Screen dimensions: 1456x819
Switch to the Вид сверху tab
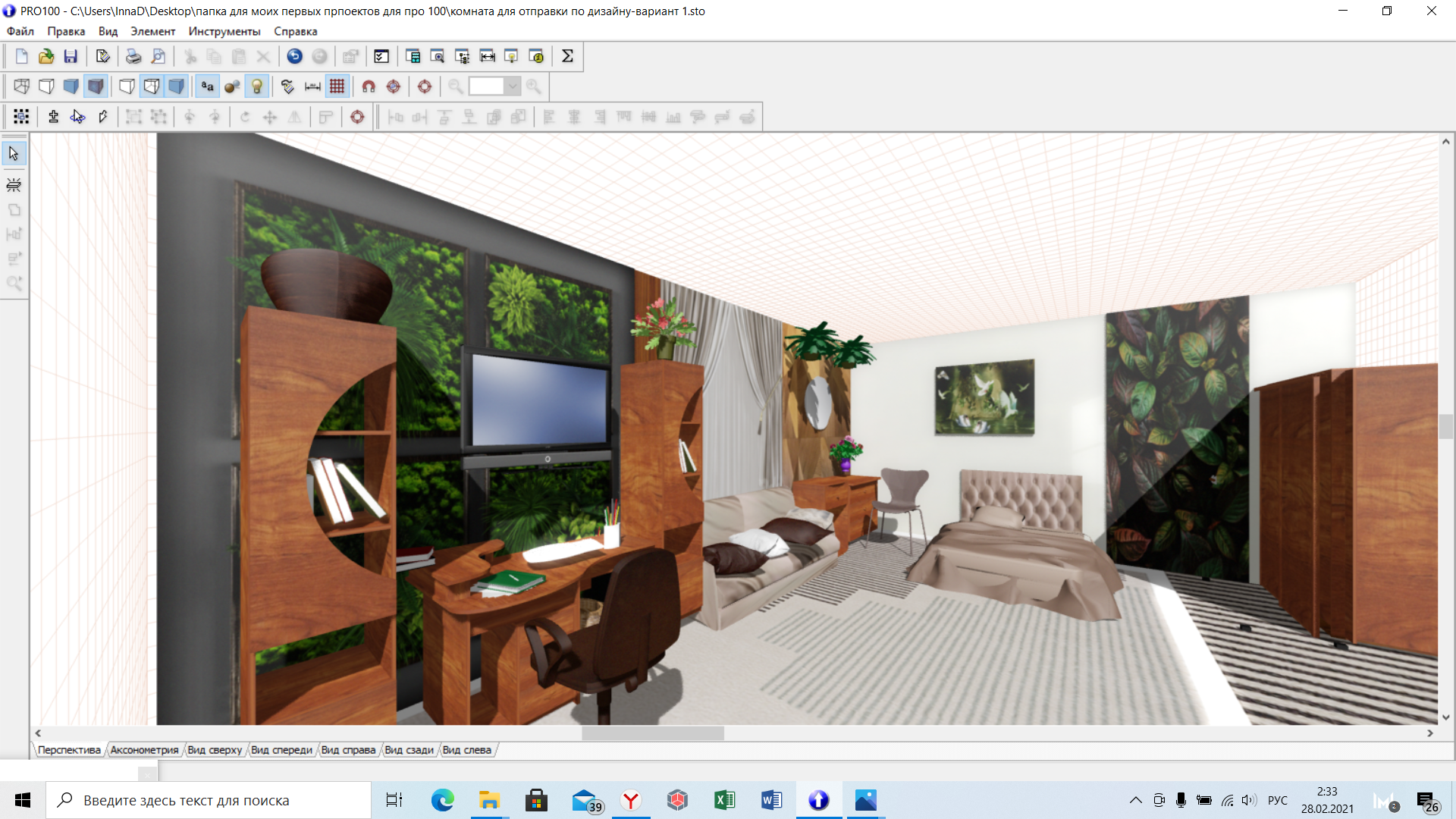[215, 750]
